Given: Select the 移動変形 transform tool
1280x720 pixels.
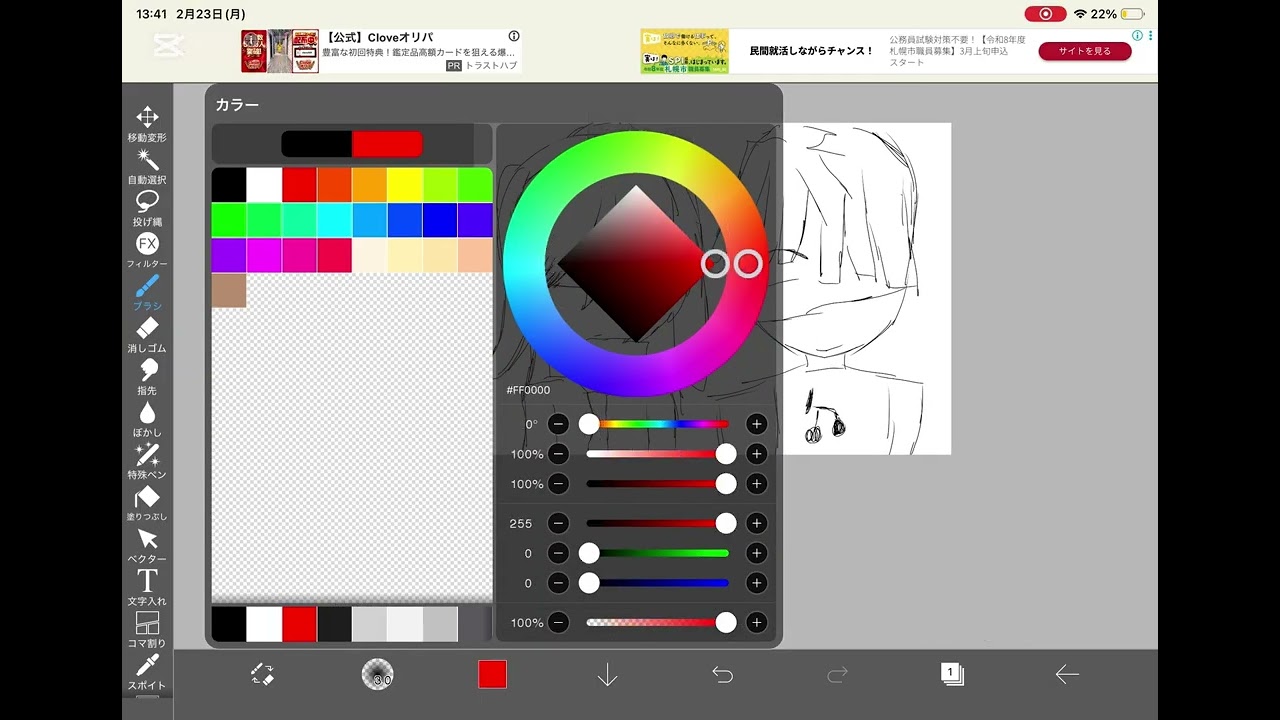Looking at the screenshot, I should [x=147, y=124].
